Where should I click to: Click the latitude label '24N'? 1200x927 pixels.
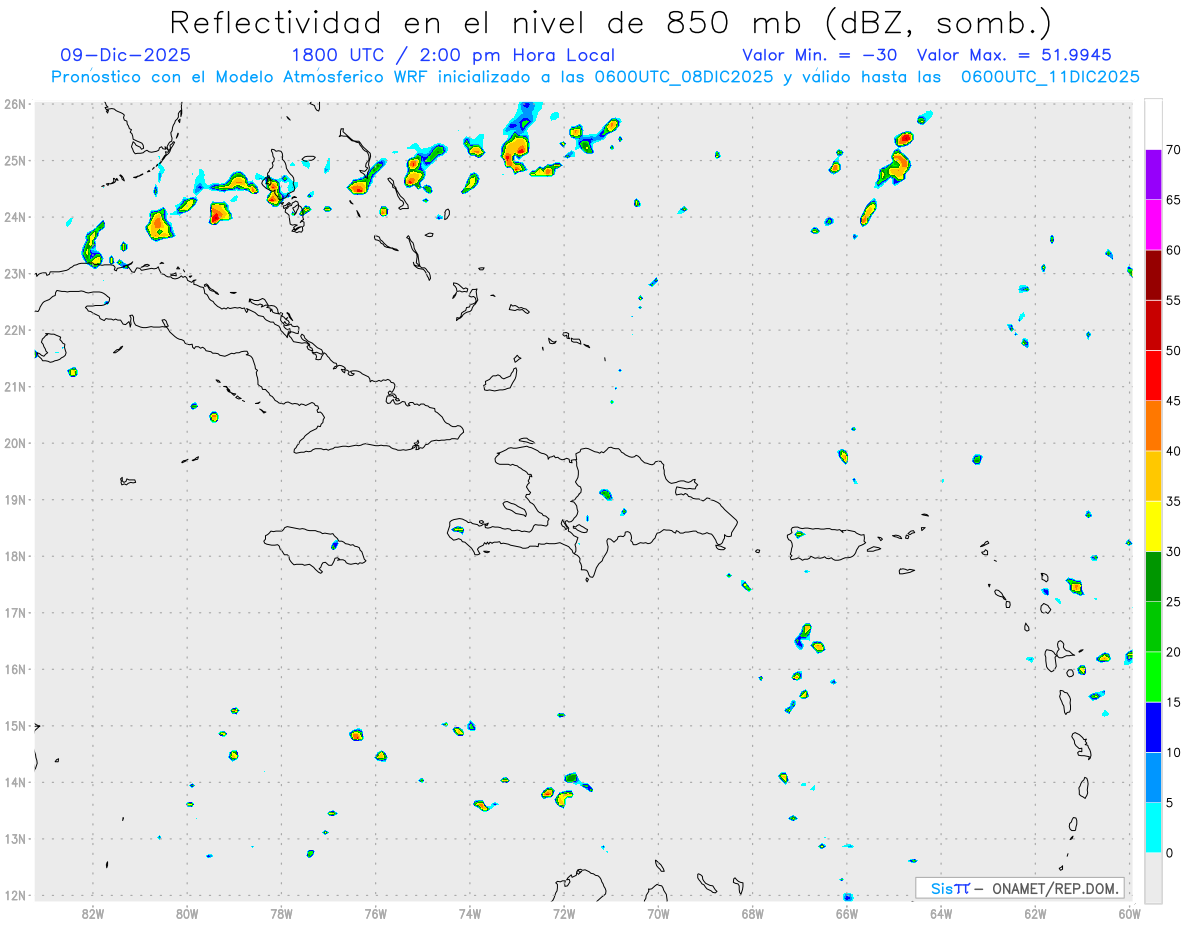coord(14,217)
